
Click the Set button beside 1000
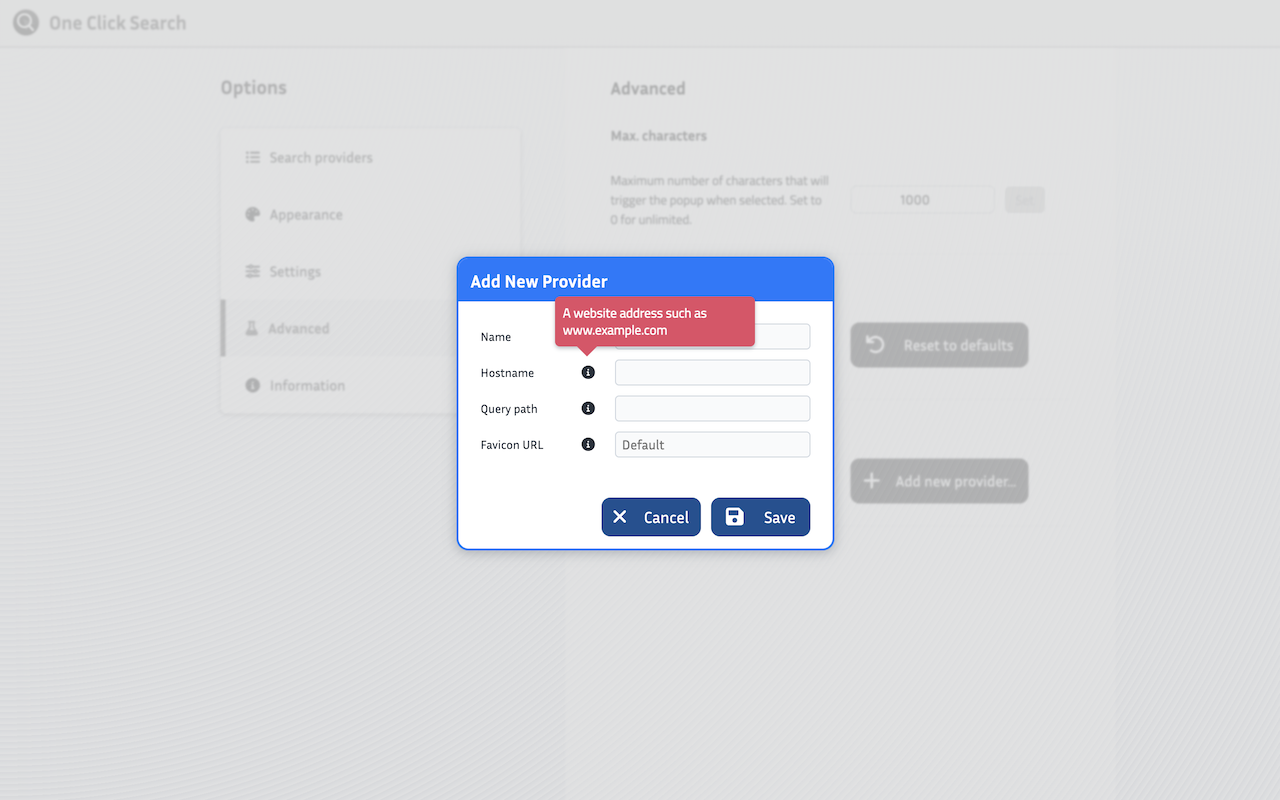tap(1024, 200)
